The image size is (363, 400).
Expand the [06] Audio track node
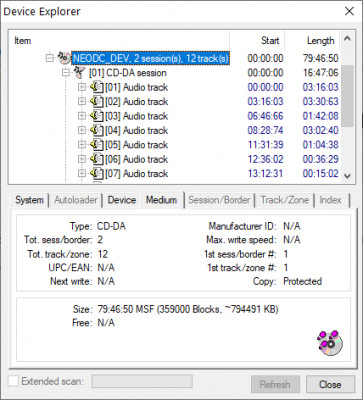pyautogui.click(x=82, y=159)
